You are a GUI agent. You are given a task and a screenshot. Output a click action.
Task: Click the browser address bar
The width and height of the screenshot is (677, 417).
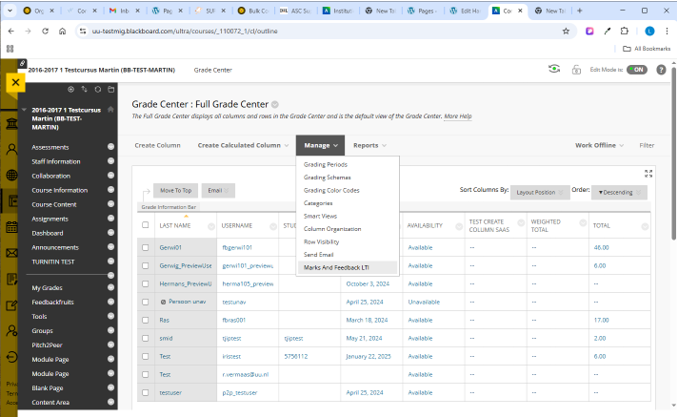(320, 31)
